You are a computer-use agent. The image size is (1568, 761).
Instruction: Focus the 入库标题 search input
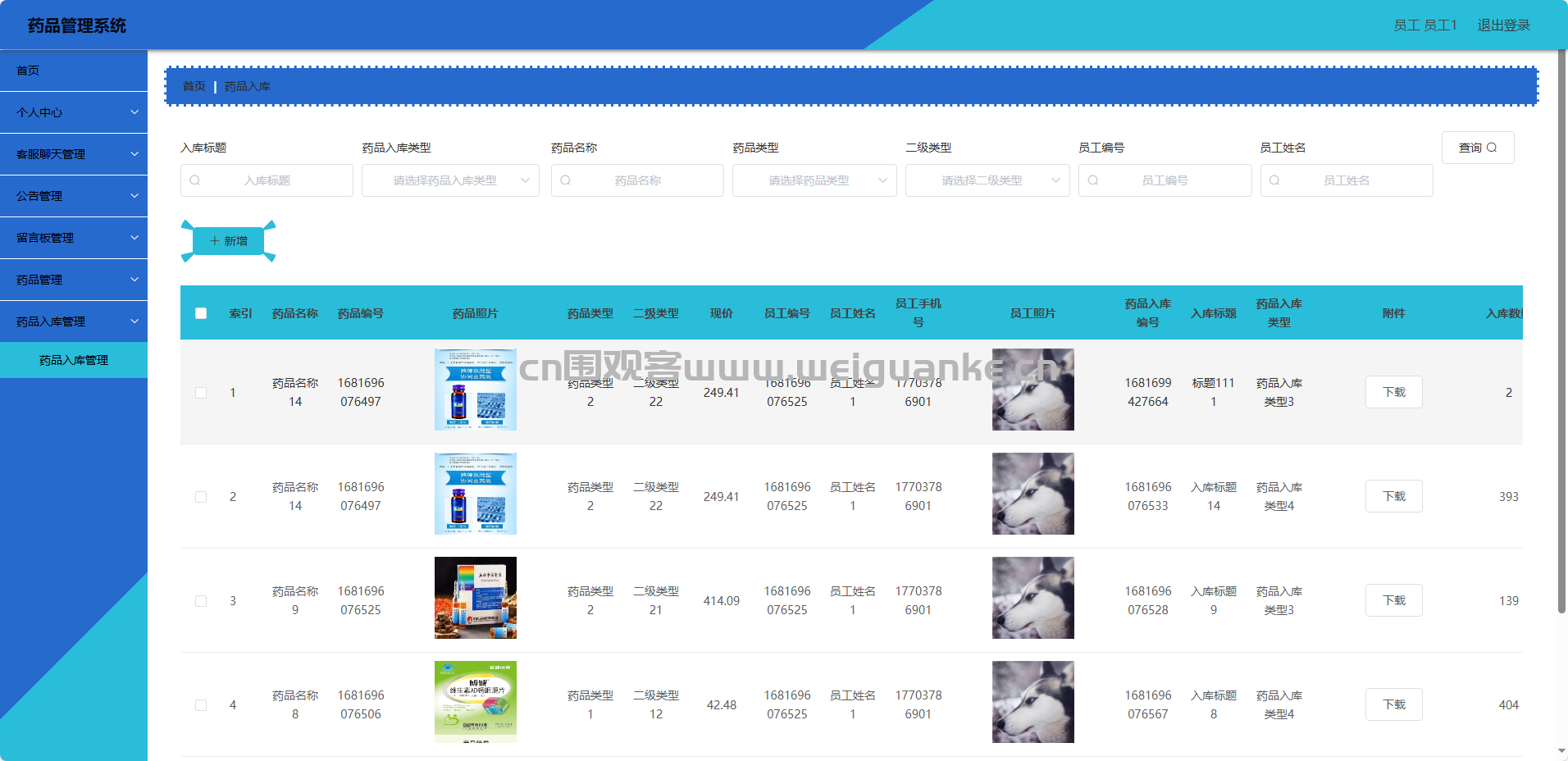[x=267, y=180]
